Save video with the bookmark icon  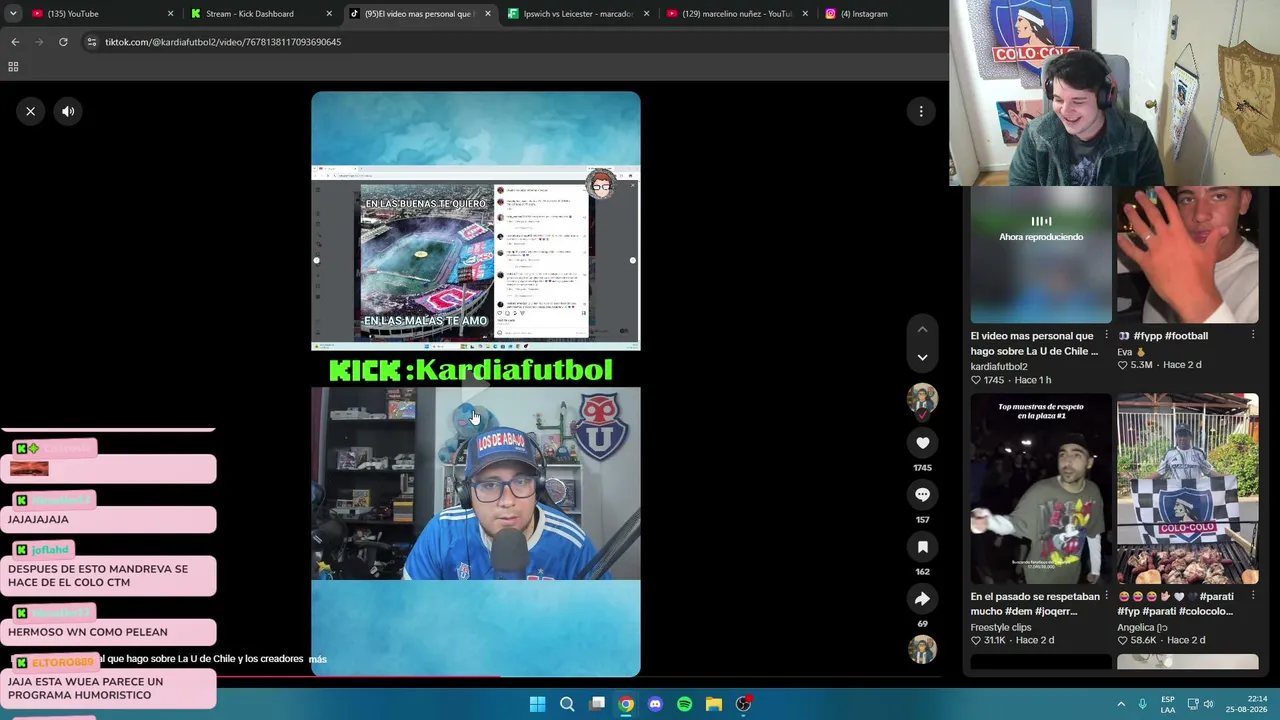click(922, 547)
